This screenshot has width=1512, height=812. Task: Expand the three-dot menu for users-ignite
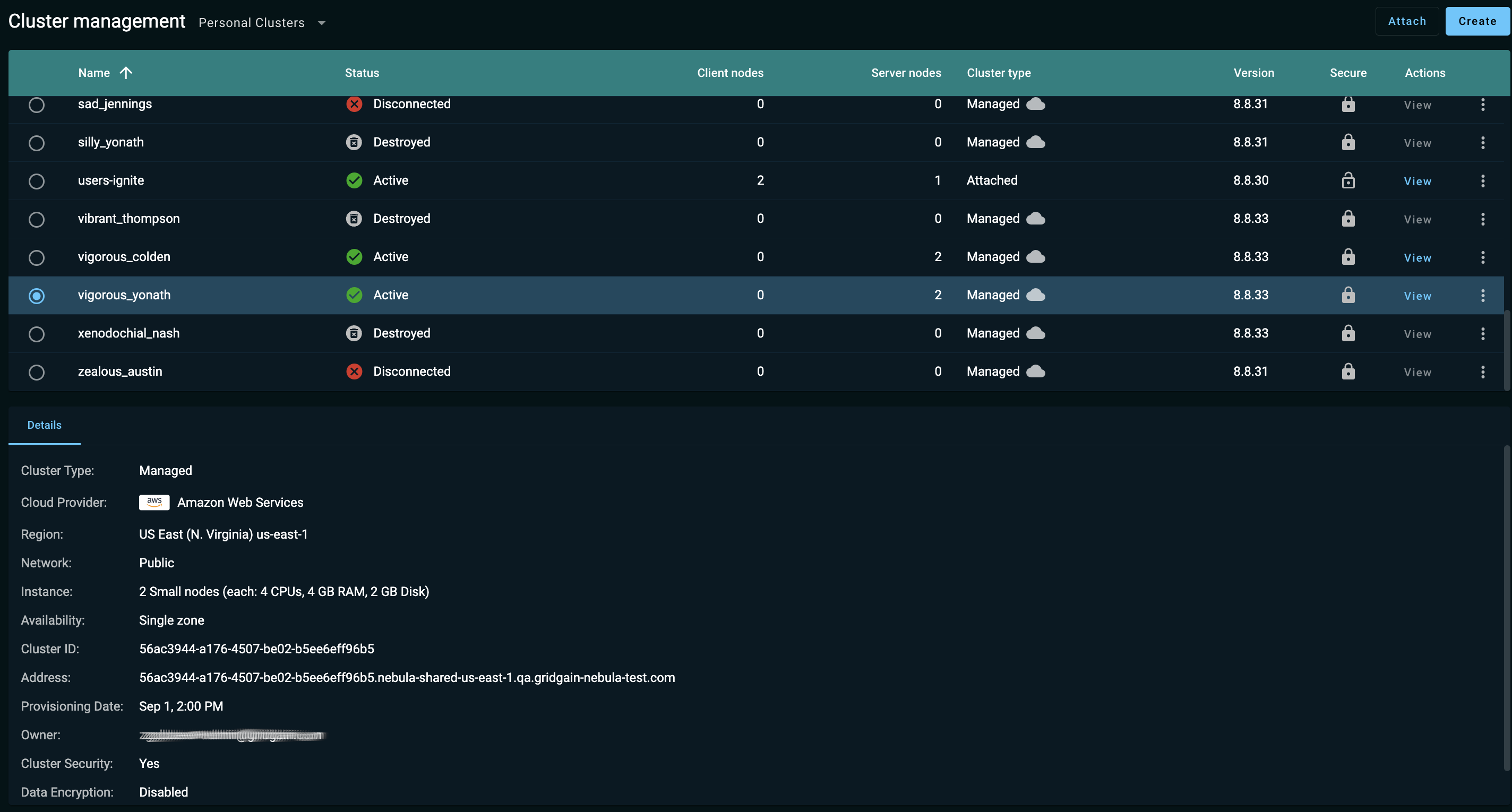1483,181
